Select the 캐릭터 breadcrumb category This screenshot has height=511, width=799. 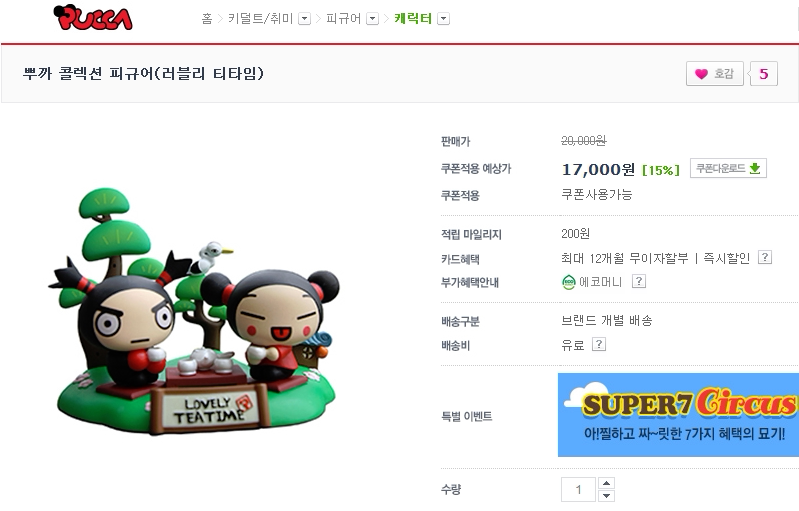(x=413, y=19)
